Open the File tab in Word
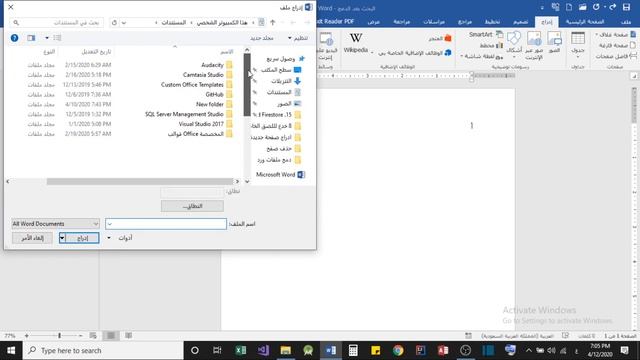This screenshot has width=640, height=360. 625,22
